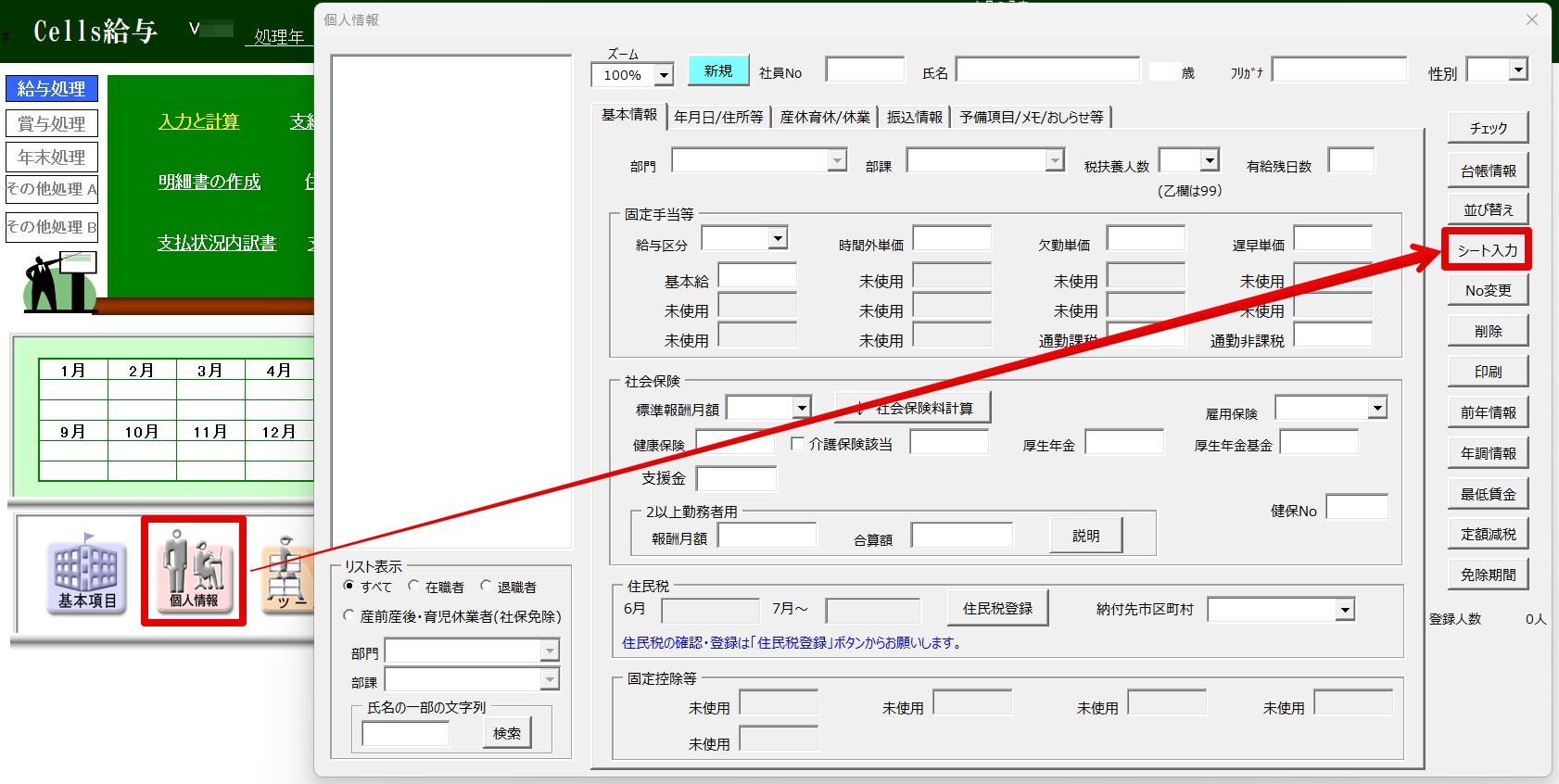This screenshot has width=1559, height=784.
Task: Click the 住民税登録 button
Action: 997,609
